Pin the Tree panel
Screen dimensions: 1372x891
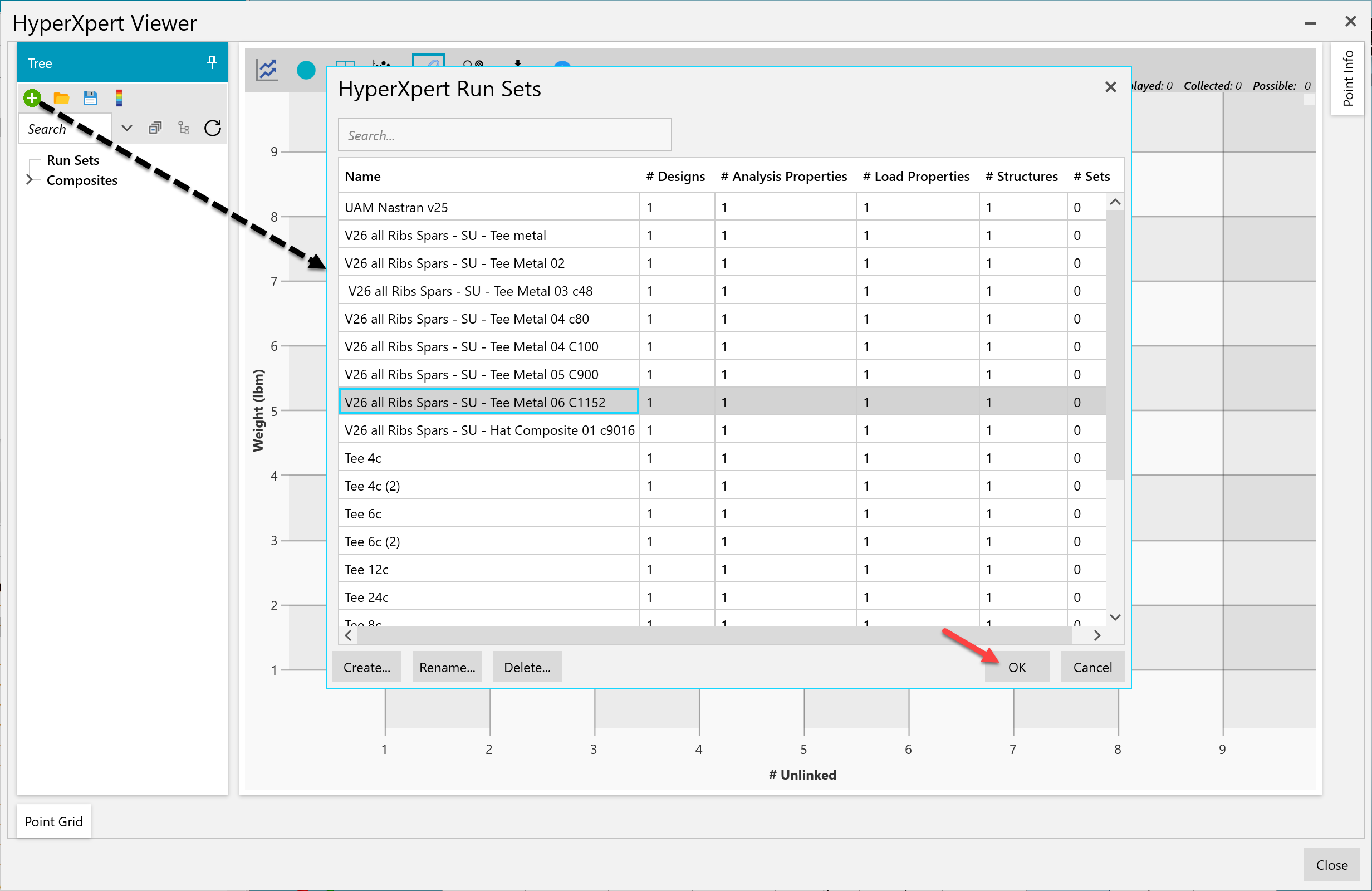[212, 62]
